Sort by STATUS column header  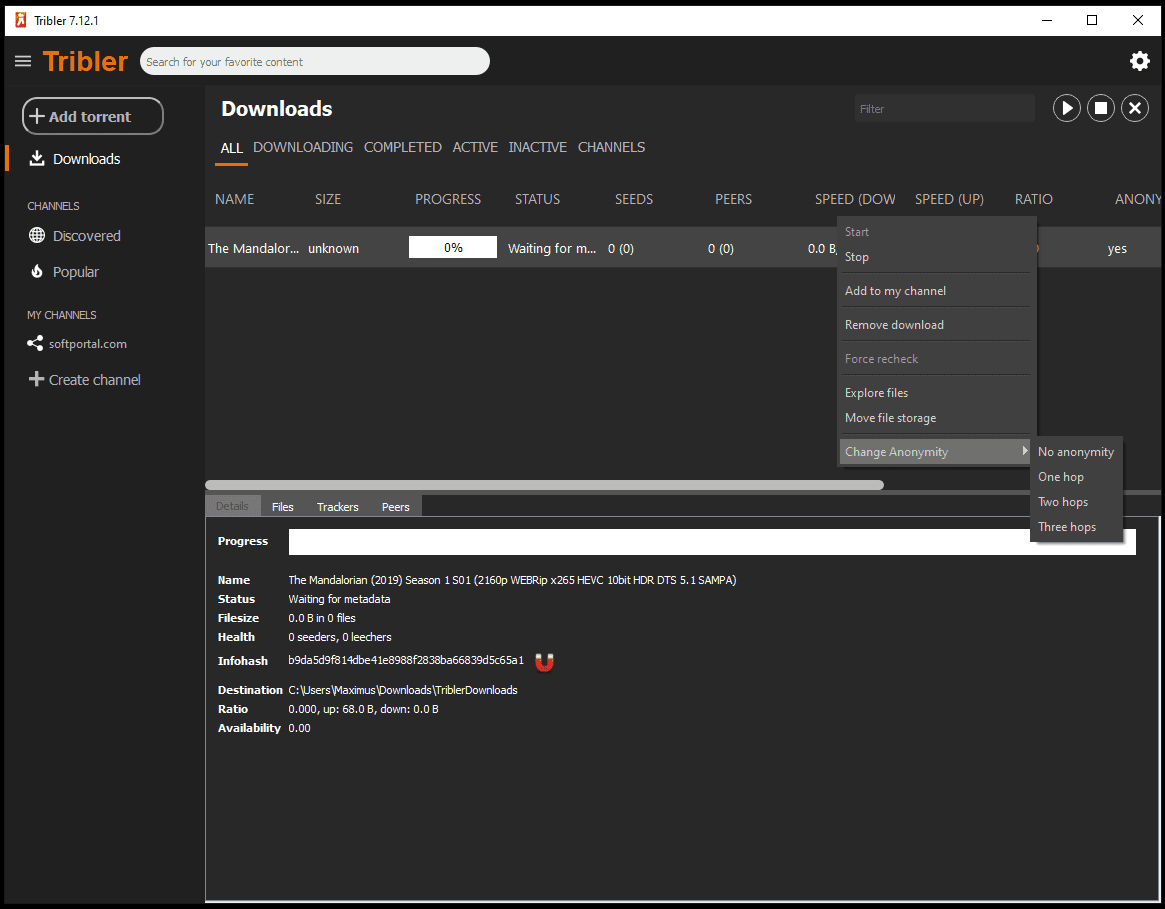click(538, 199)
